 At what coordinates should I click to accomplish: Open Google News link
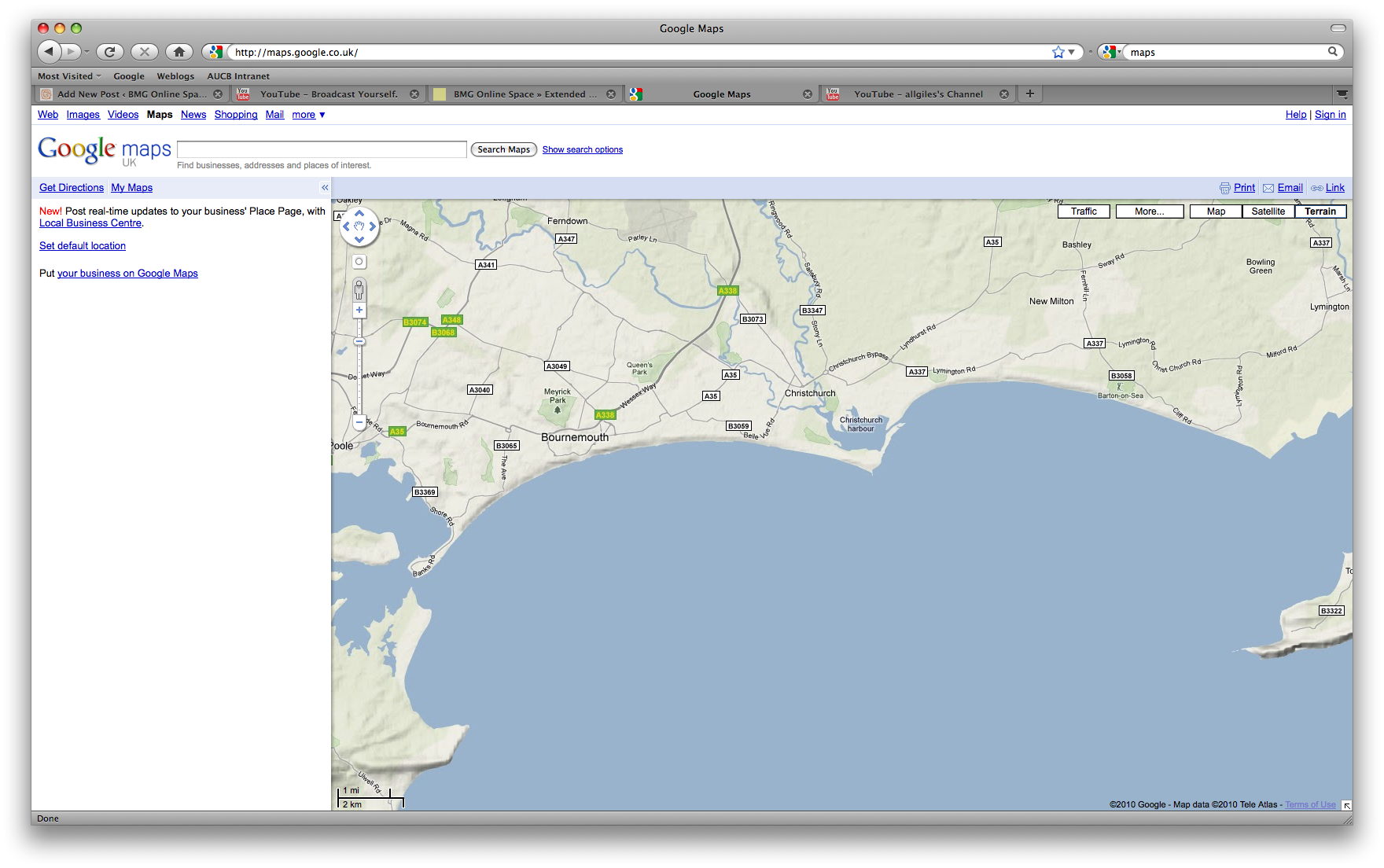(193, 115)
